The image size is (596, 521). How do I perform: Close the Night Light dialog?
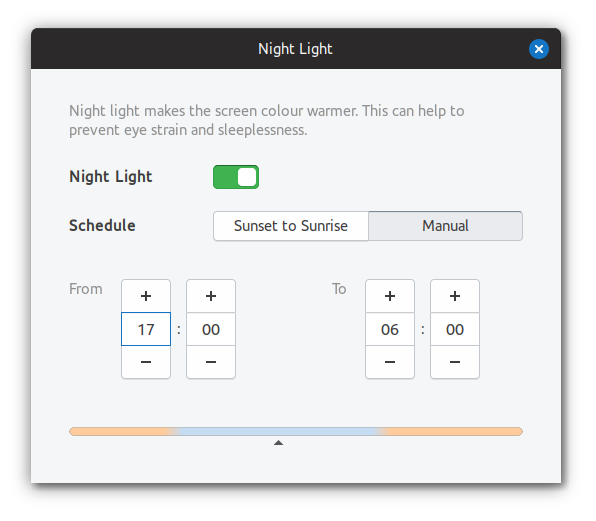(x=539, y=49)
